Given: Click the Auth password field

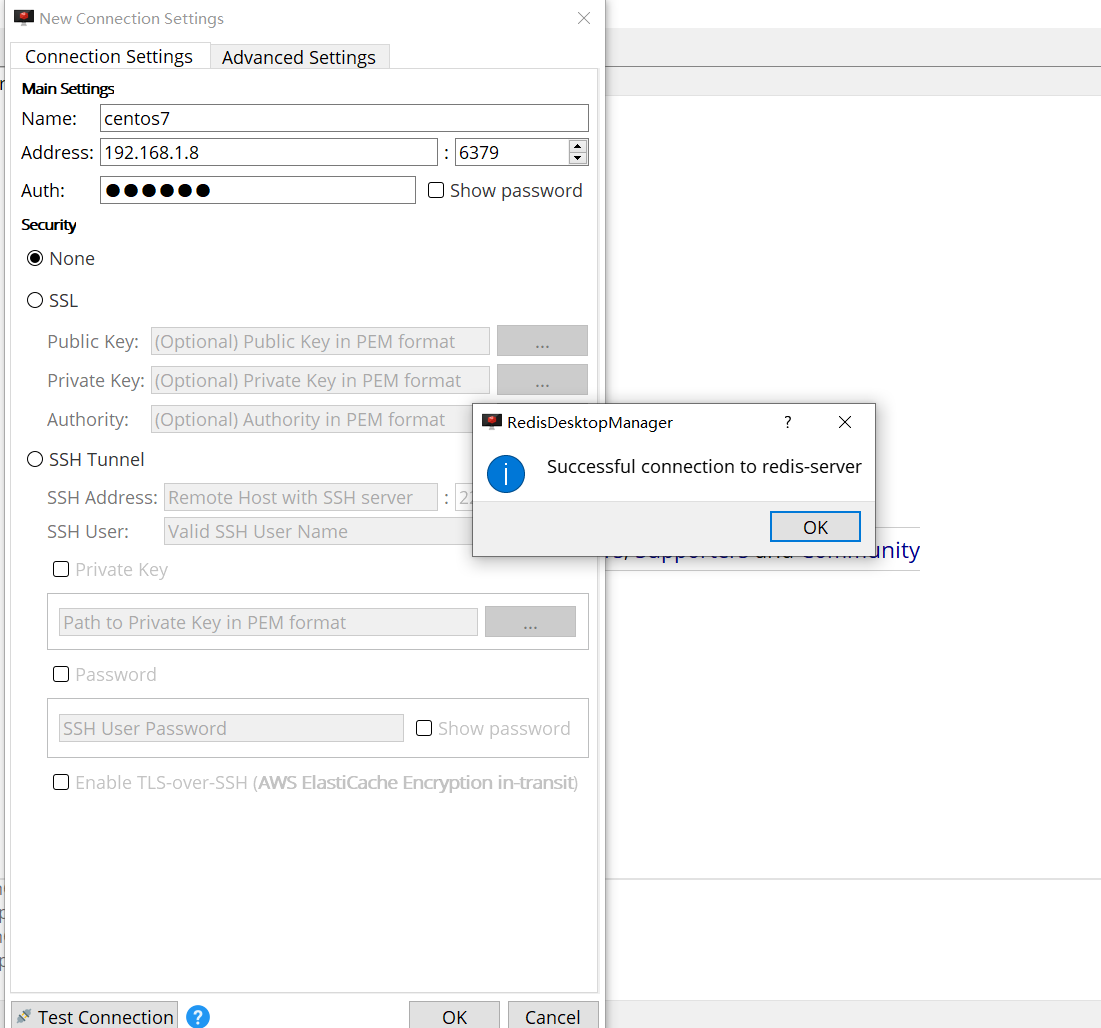Looking at the screenshot, I should [x=258, y=190].
